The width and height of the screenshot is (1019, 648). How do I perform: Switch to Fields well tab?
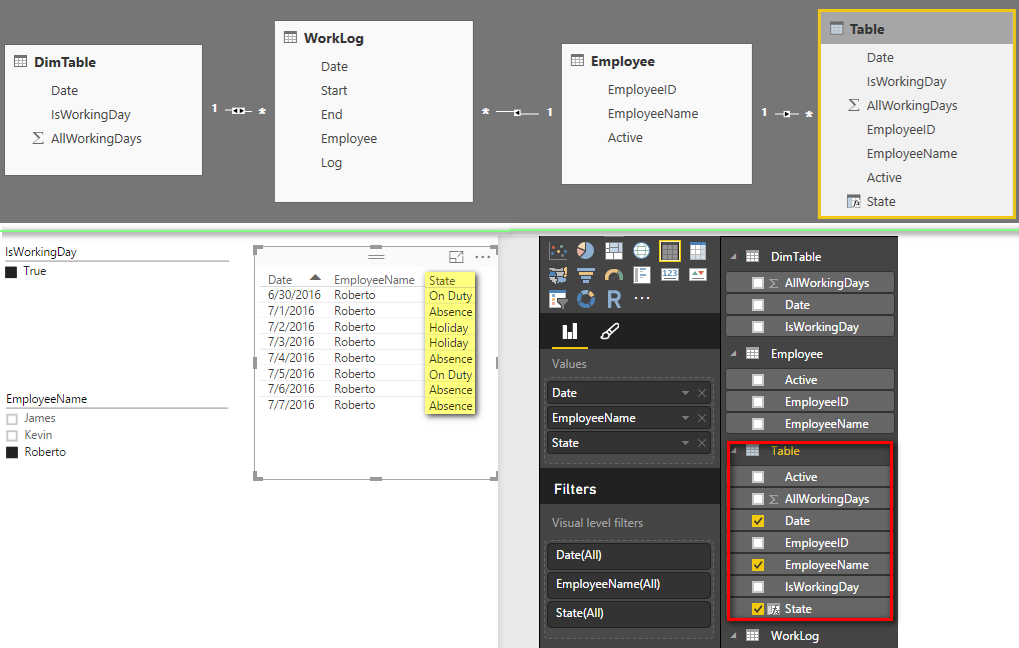(x=570, y=331)
